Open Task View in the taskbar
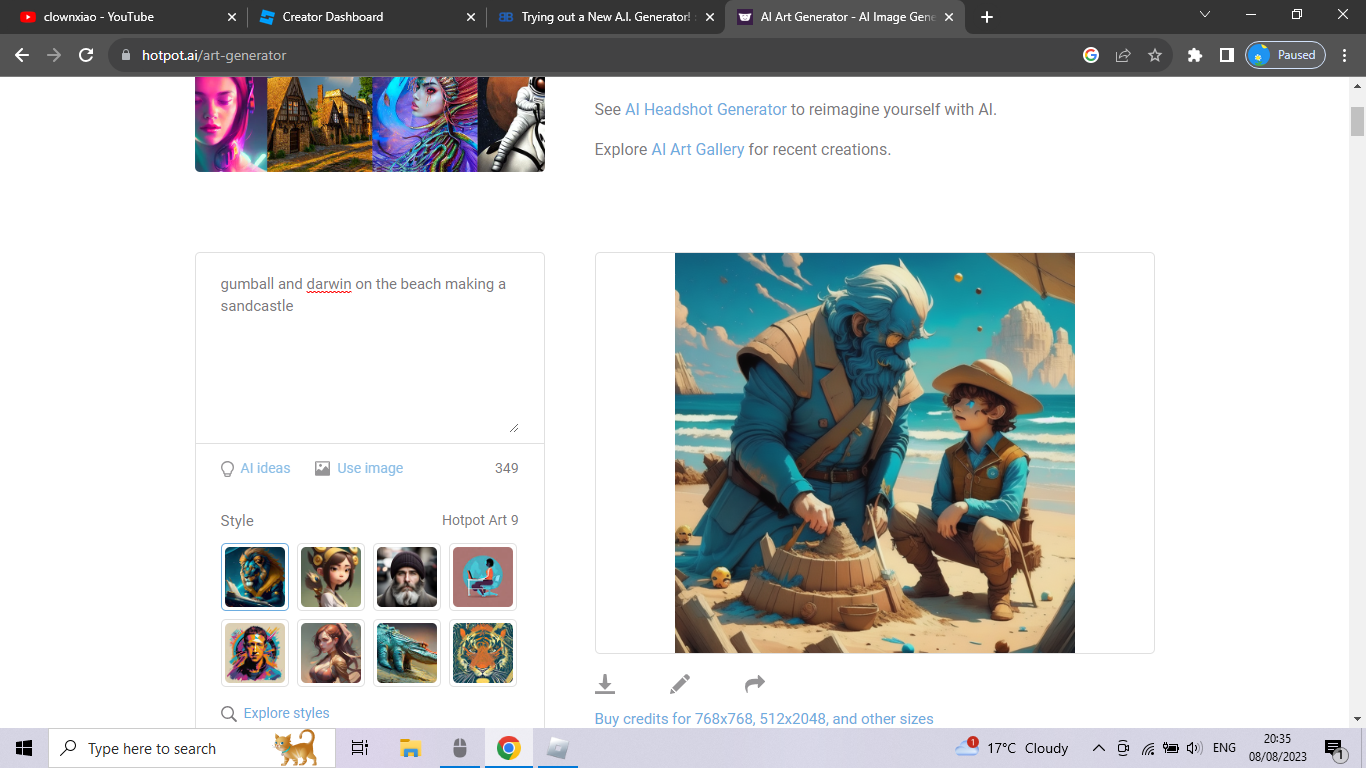The image size is (1366, 768). point(360,748)
